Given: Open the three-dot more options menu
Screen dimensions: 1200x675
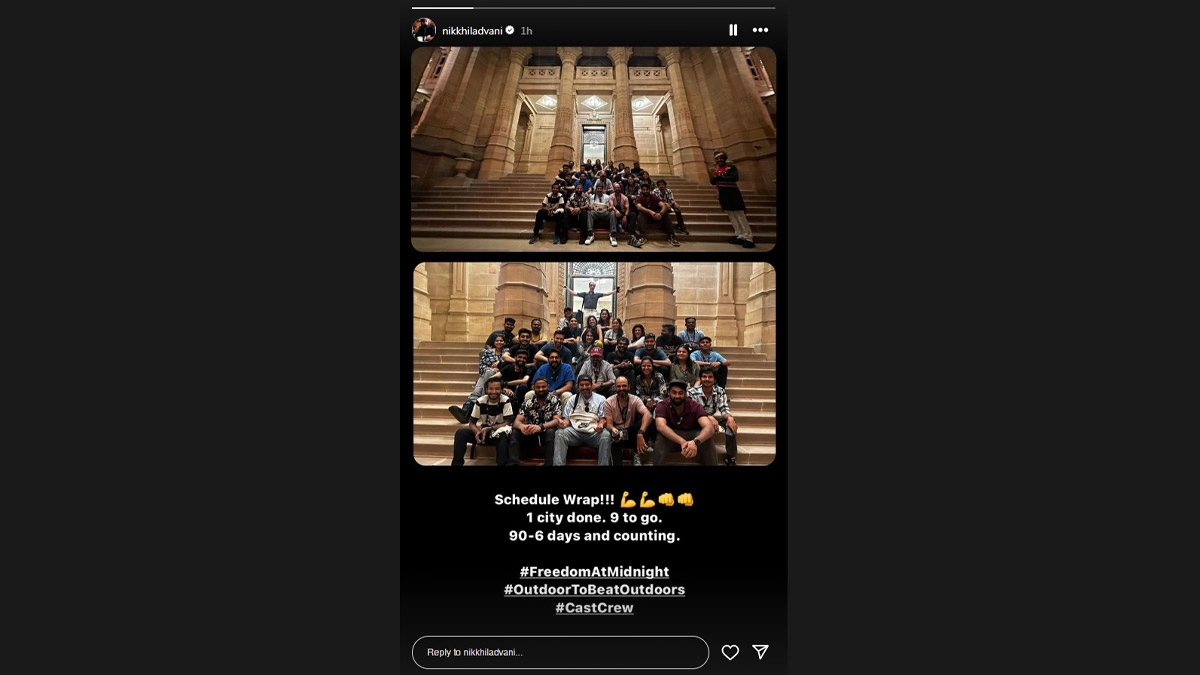Looking at the screenshot, I should coord(761,30).
